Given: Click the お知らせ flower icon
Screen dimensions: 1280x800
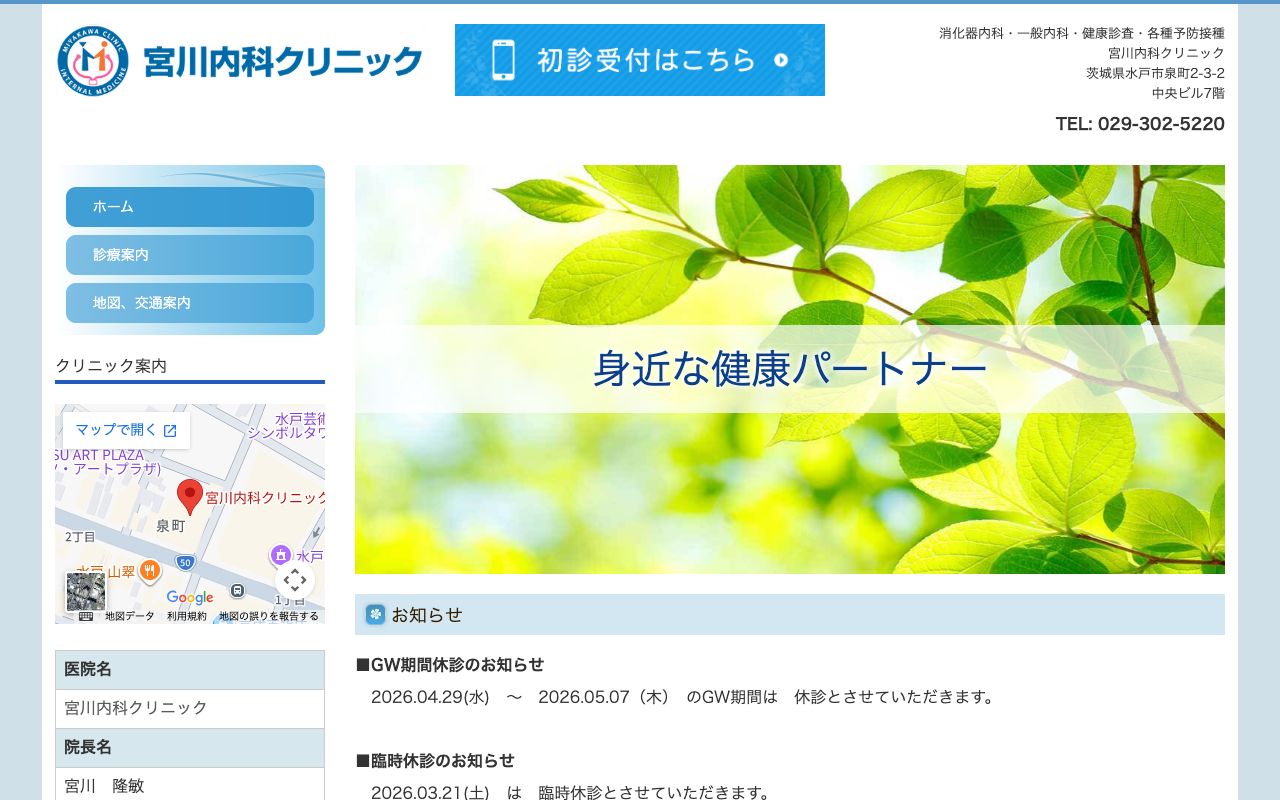Looking at the screenshot, I should click(x=375, y=614).
